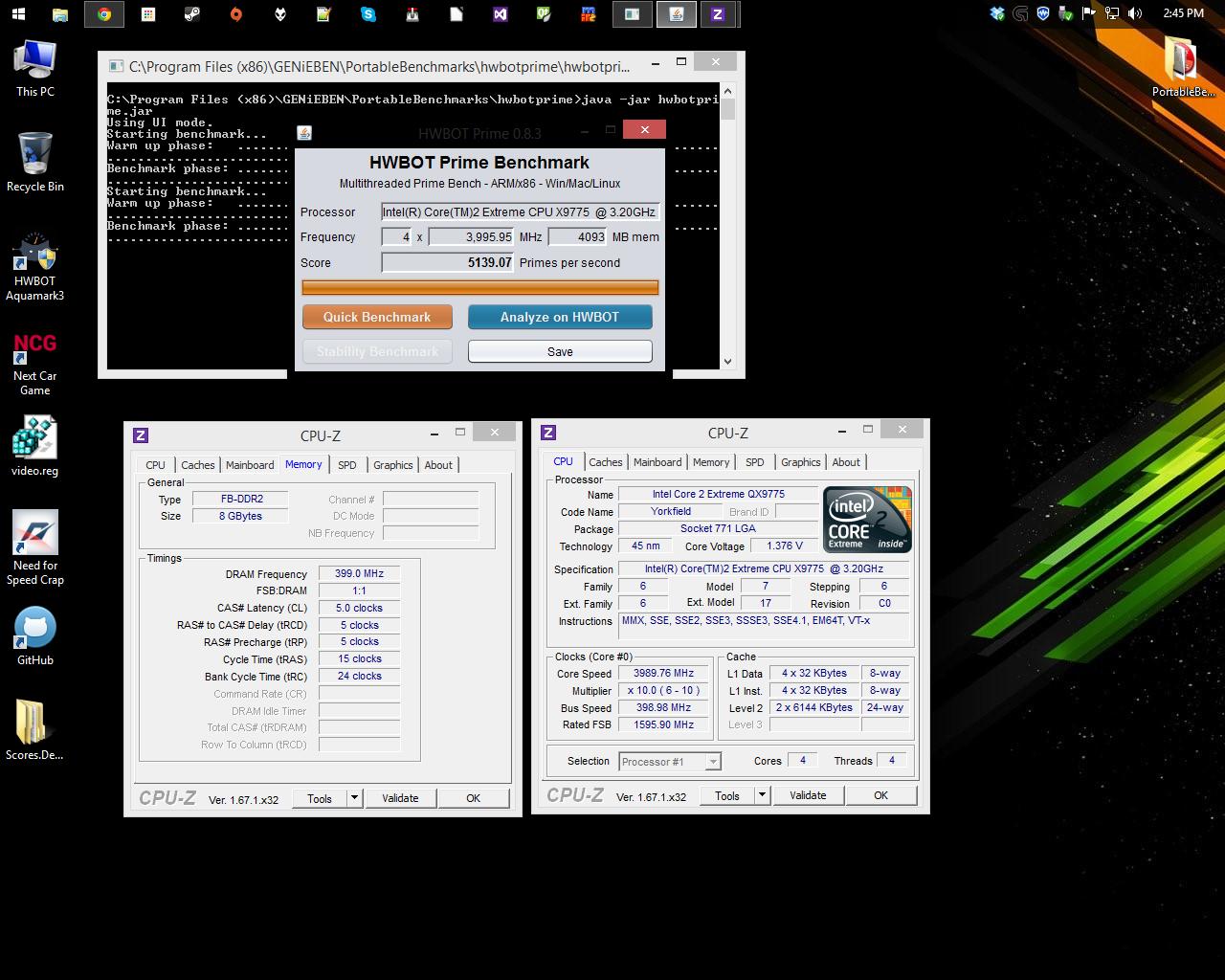Select the Next Car Game shortcut

(35, 364)
